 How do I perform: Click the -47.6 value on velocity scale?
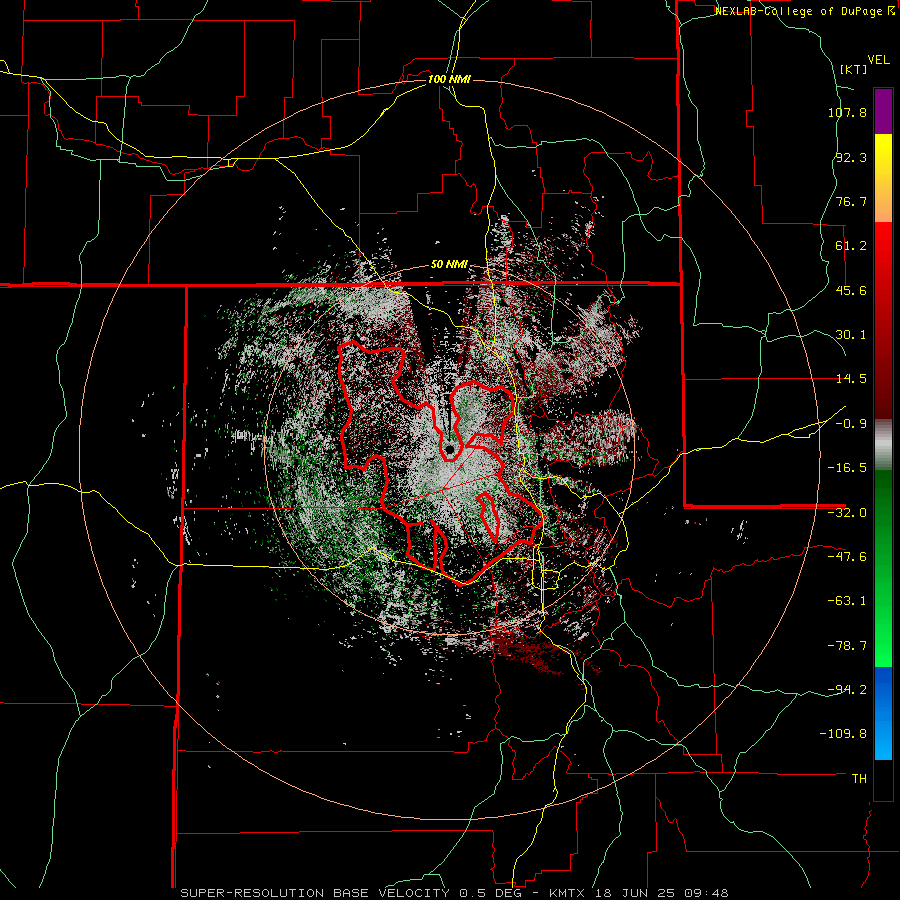(x=847, y=557)
